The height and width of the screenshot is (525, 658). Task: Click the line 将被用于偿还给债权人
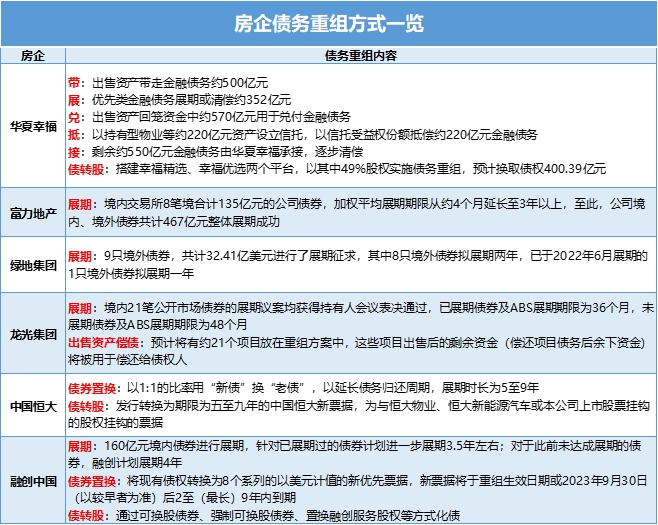coord(128,360)
